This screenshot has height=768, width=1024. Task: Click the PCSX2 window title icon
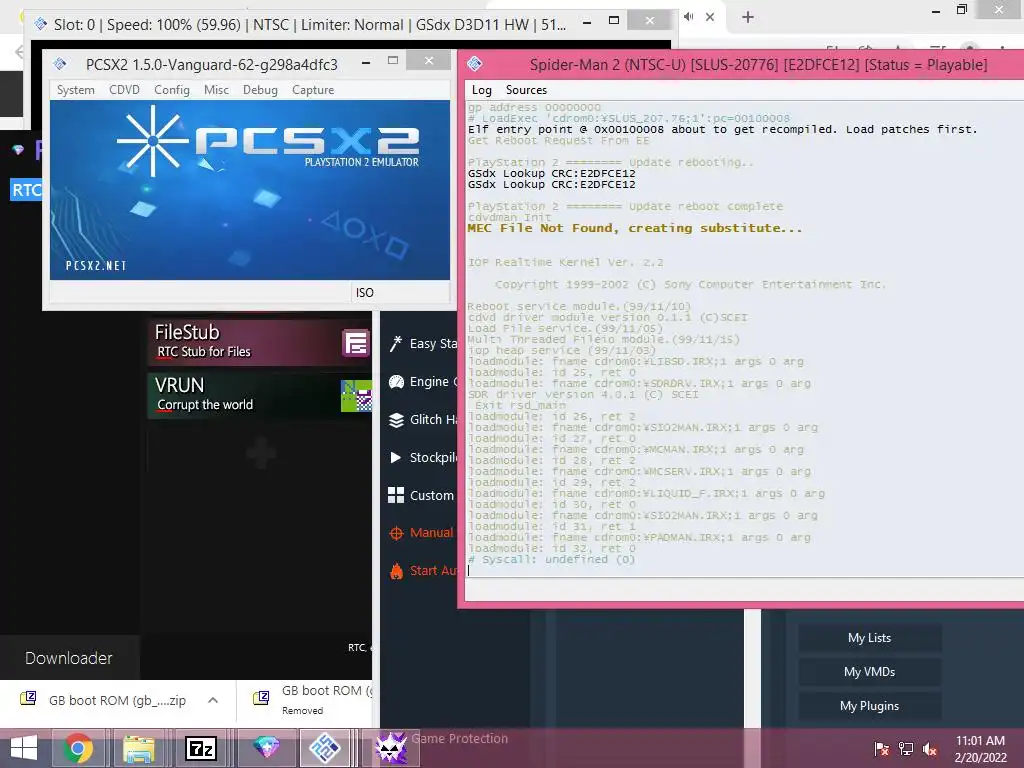[60, 64]
